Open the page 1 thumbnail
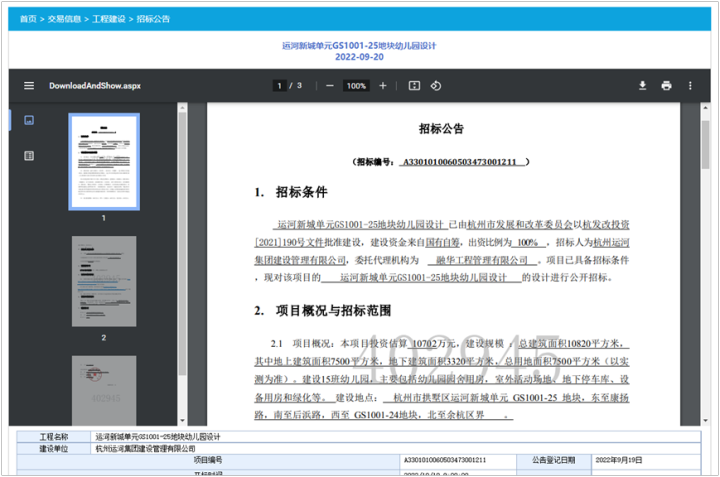The width and height of the screenshot is (720, 477). pyautogui.click(x=104, y=162)
